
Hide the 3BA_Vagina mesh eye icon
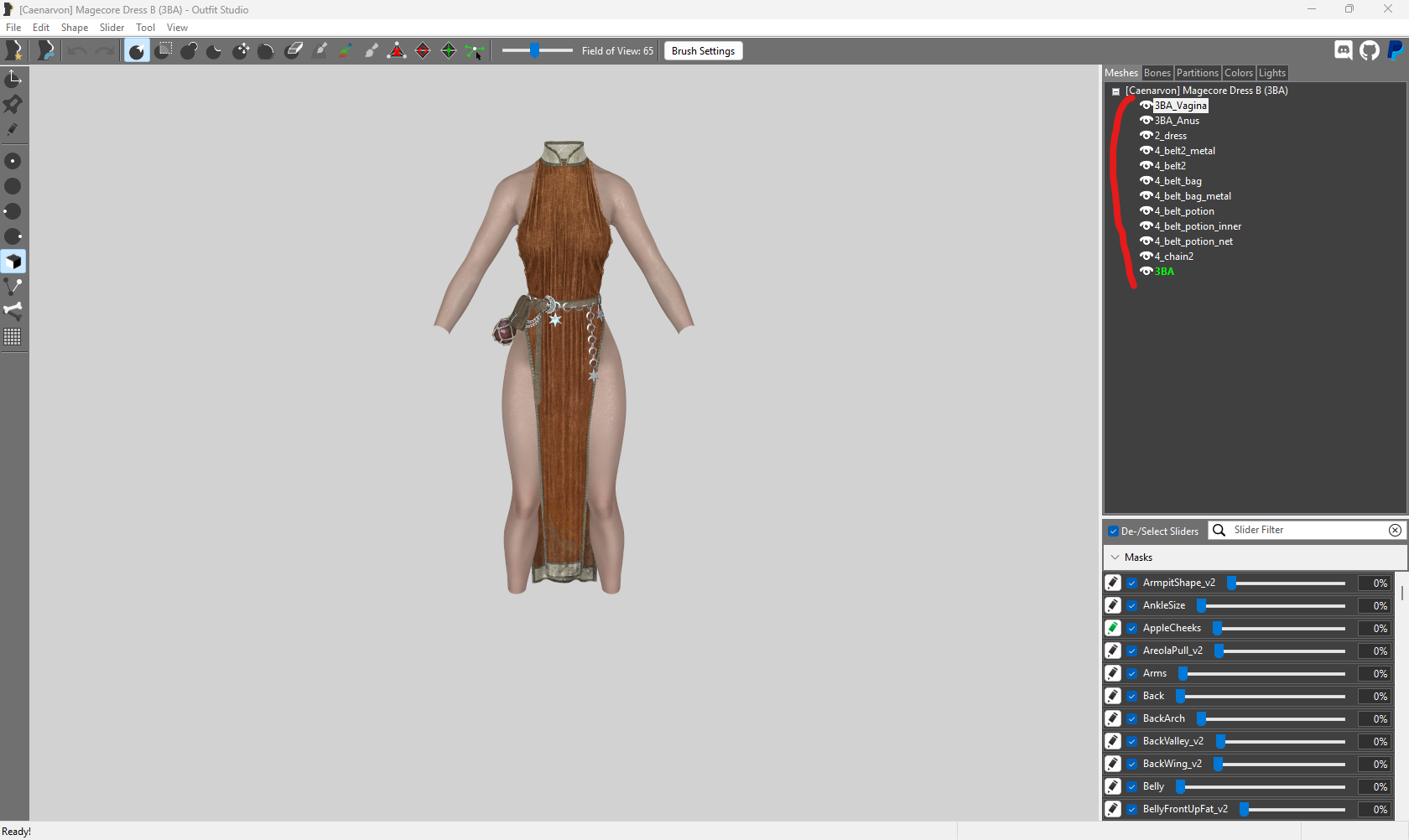1146,106
